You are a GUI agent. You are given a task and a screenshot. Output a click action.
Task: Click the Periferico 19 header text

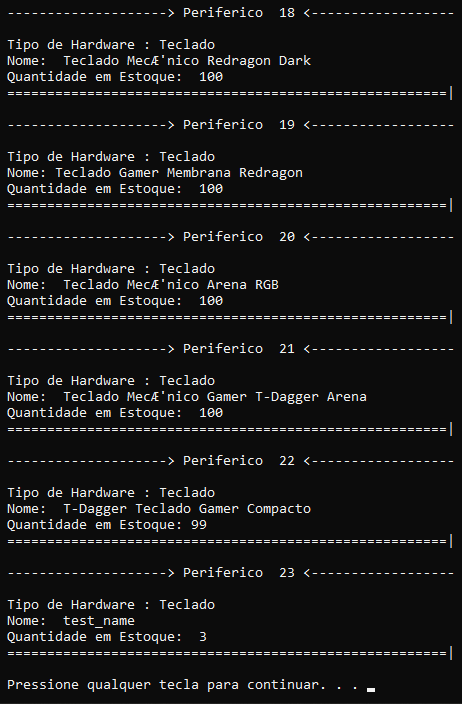[239, 125]
